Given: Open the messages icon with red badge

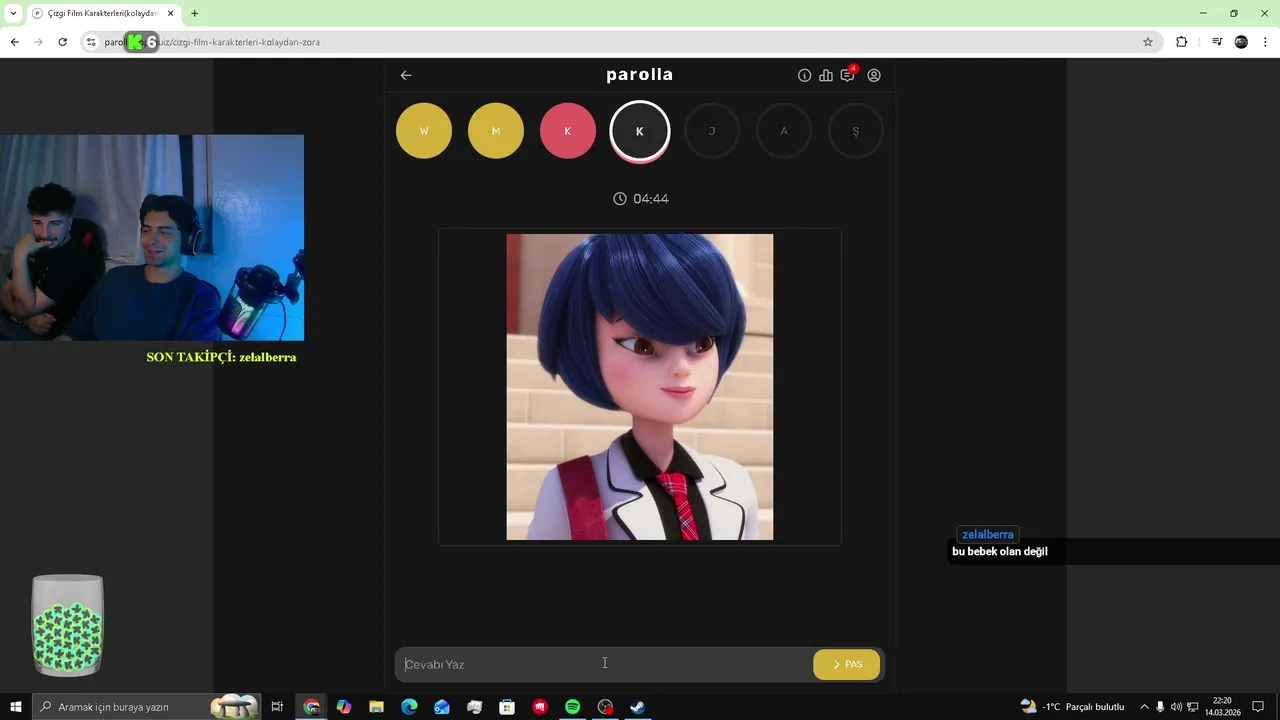Looking at the screenshot, I should (848, 74).
